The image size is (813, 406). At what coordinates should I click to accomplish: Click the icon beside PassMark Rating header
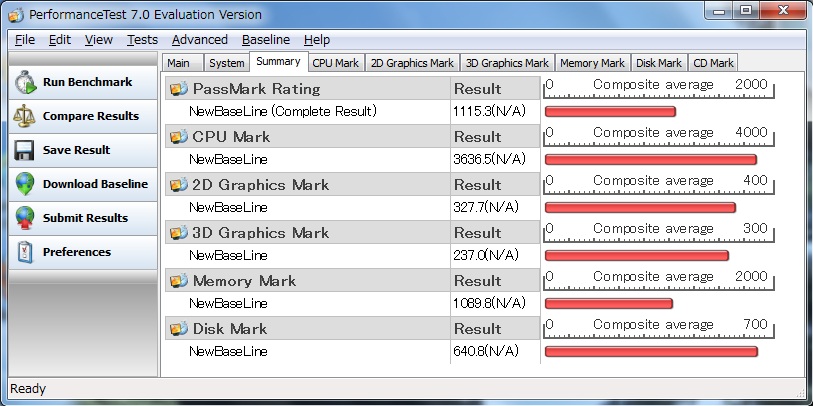click(179, 89)
